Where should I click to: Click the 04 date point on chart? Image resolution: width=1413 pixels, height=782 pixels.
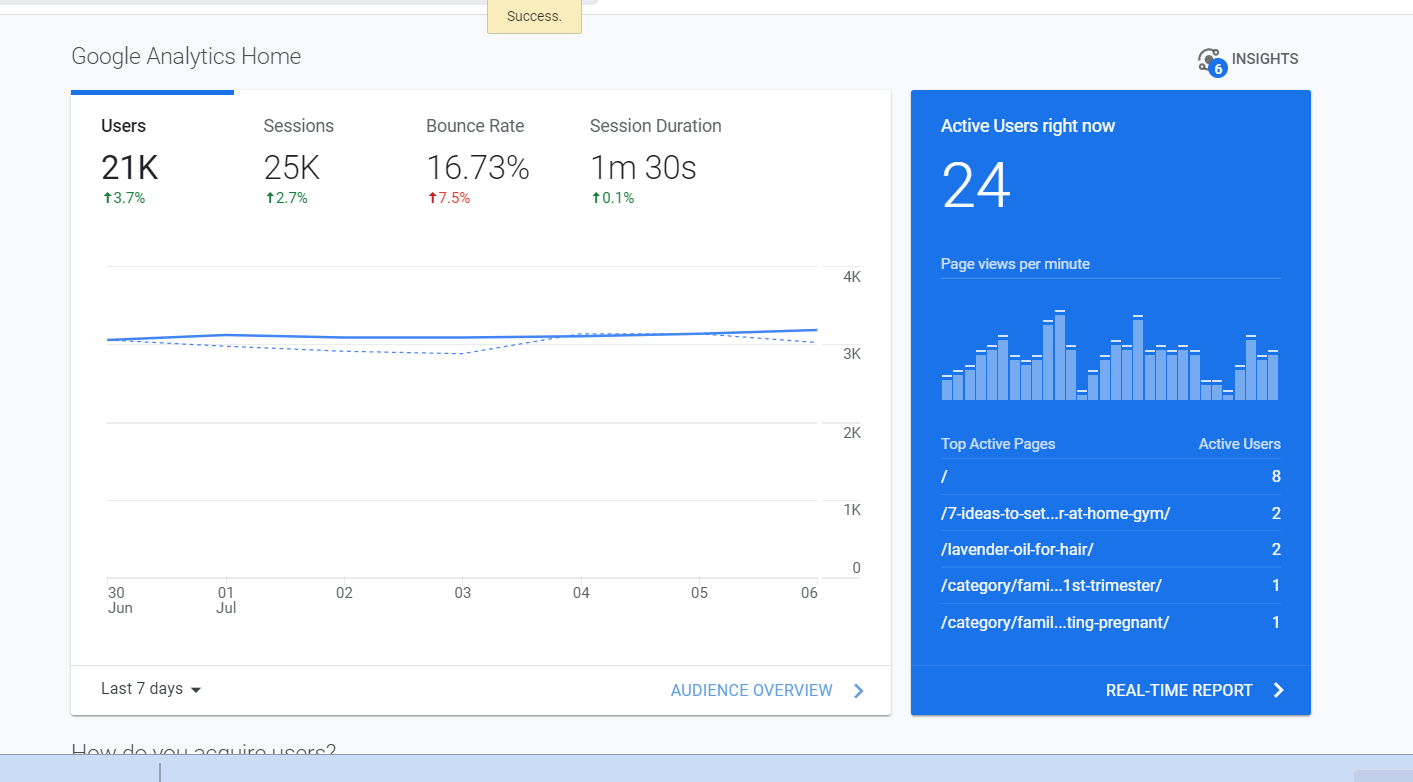(581, 337)
